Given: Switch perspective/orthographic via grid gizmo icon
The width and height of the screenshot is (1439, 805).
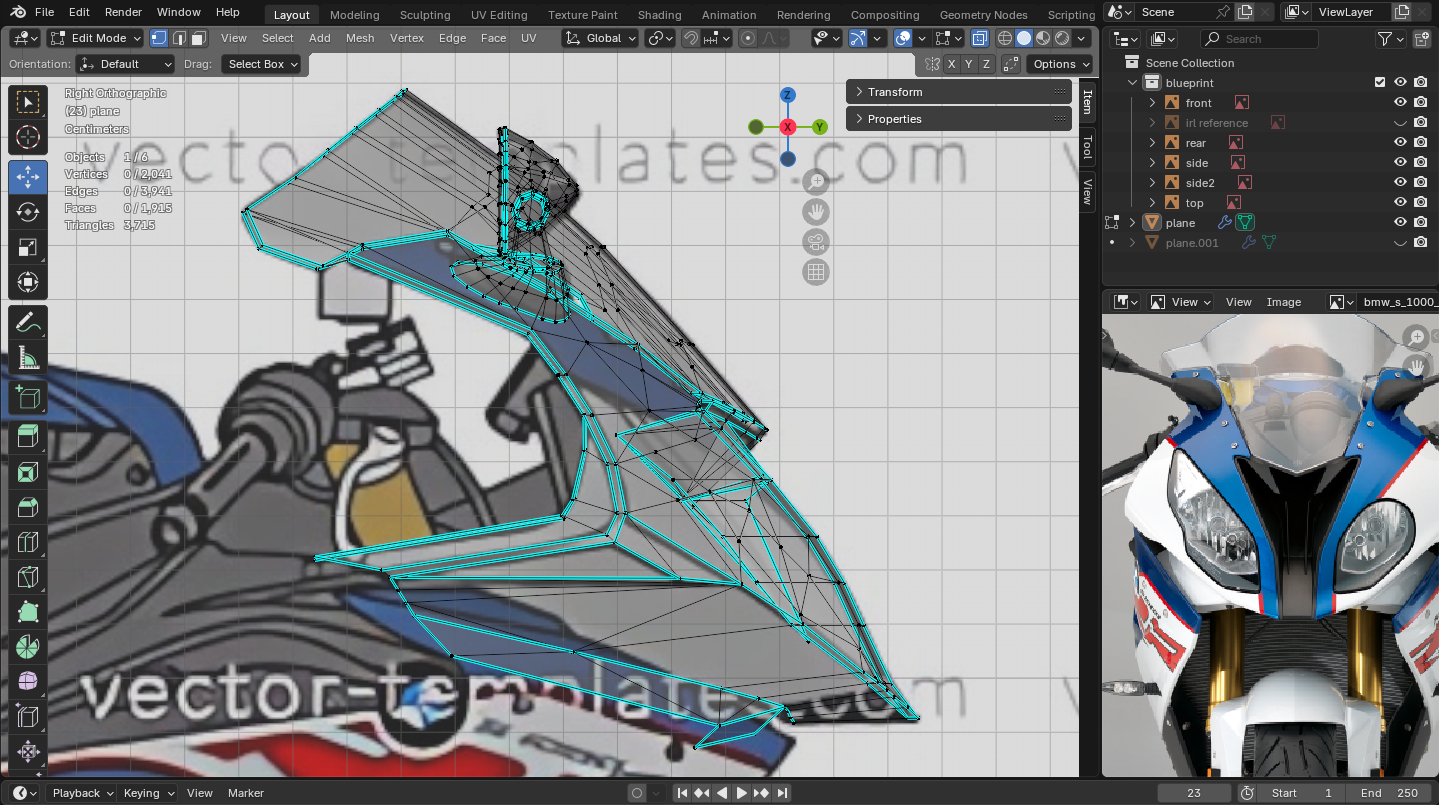Looking at the screenshot, I should tap(817, 272).
